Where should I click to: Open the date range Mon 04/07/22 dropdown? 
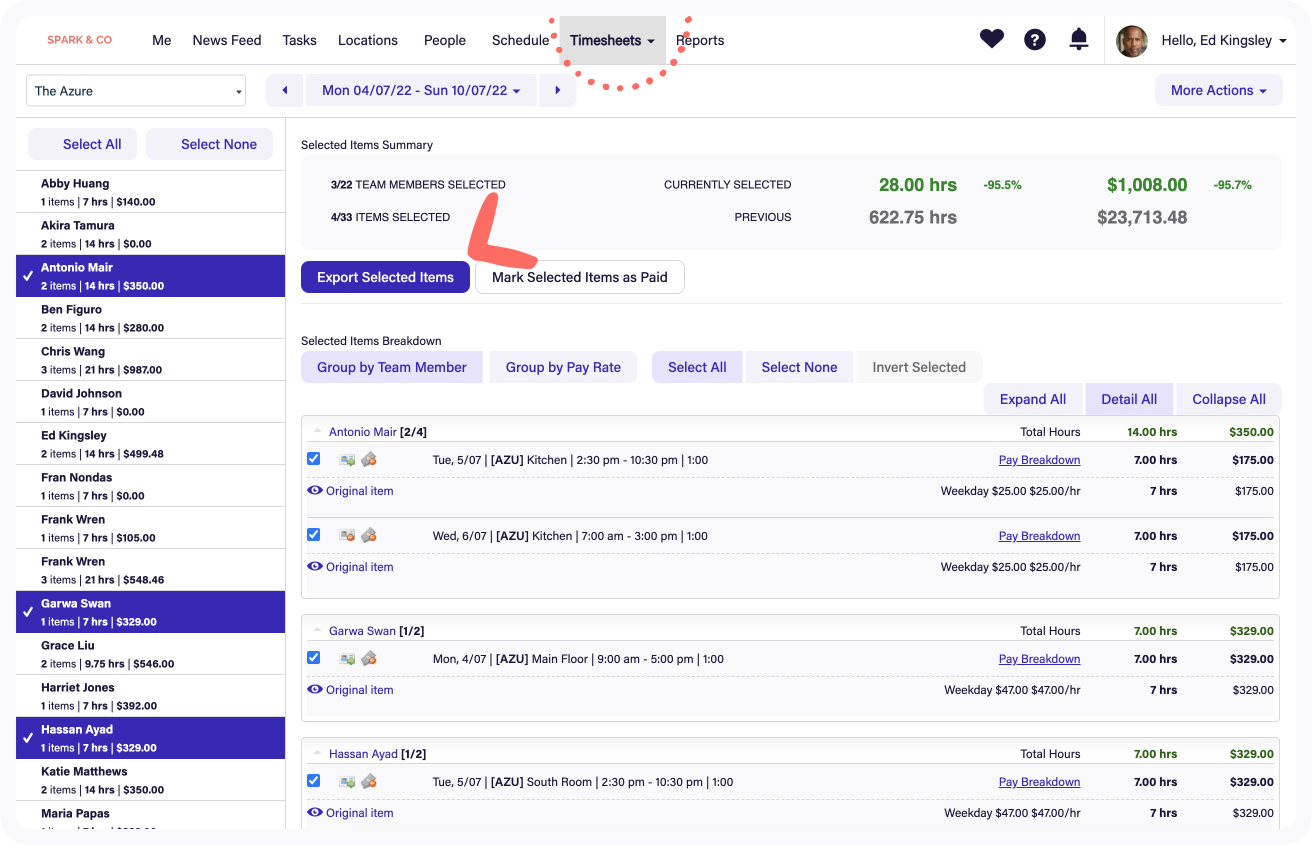(x=421, y=90)
